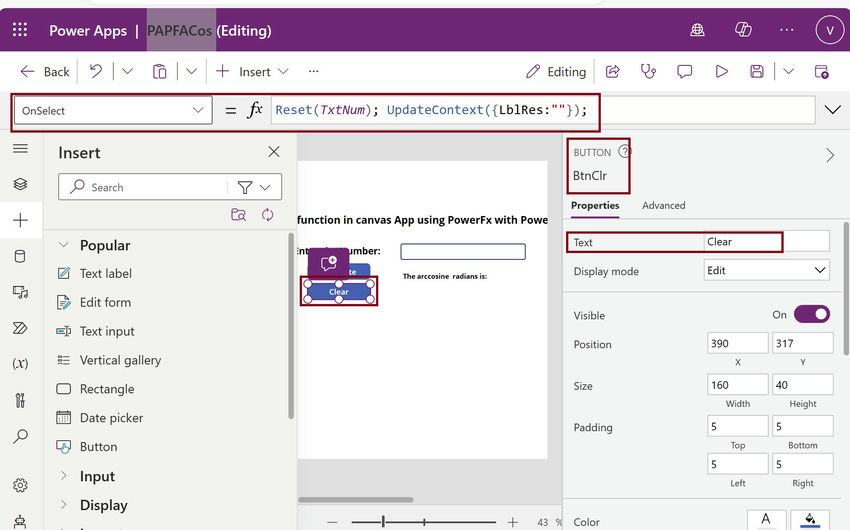The image size is (850, 530).
Task: Switch to the Advanced tab
Action: click(x=664, y=205)
